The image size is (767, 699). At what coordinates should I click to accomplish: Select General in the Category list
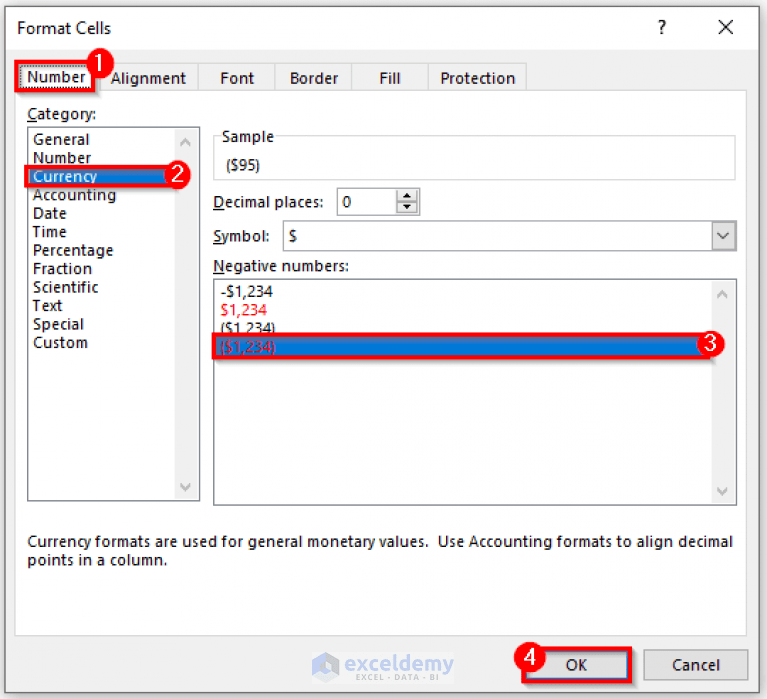coord(101,139)
